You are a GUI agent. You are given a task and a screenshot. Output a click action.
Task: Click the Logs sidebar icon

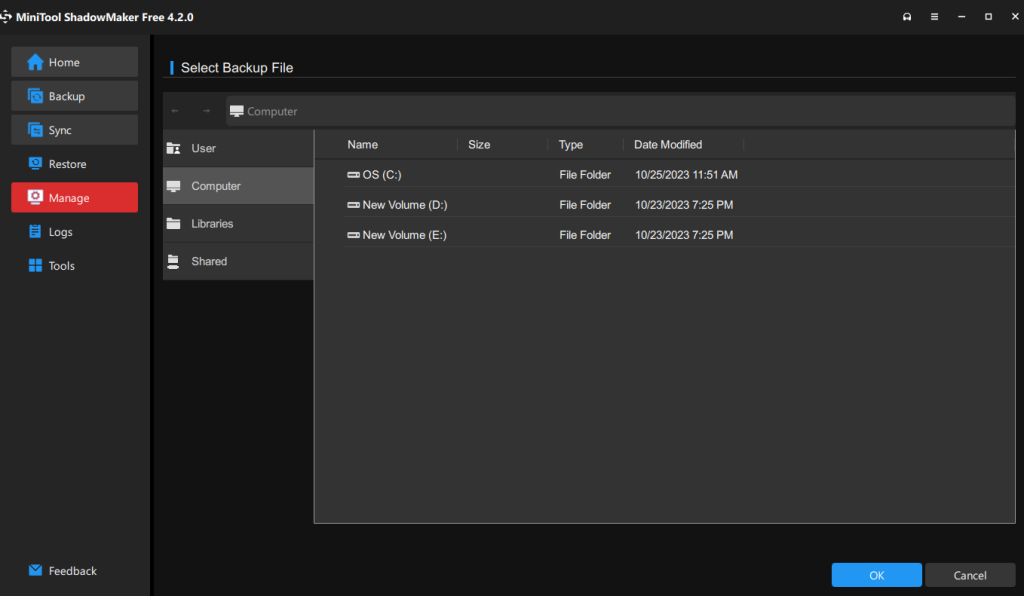pyautogui.click(x=35, y=232)
